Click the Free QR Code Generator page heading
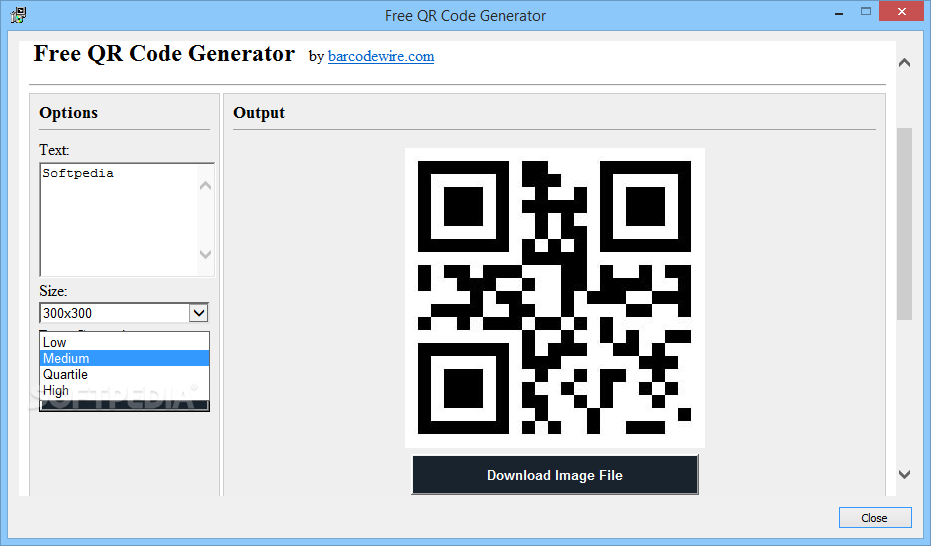The width and height of the screenshot is (931, 546). click(164, 53)
